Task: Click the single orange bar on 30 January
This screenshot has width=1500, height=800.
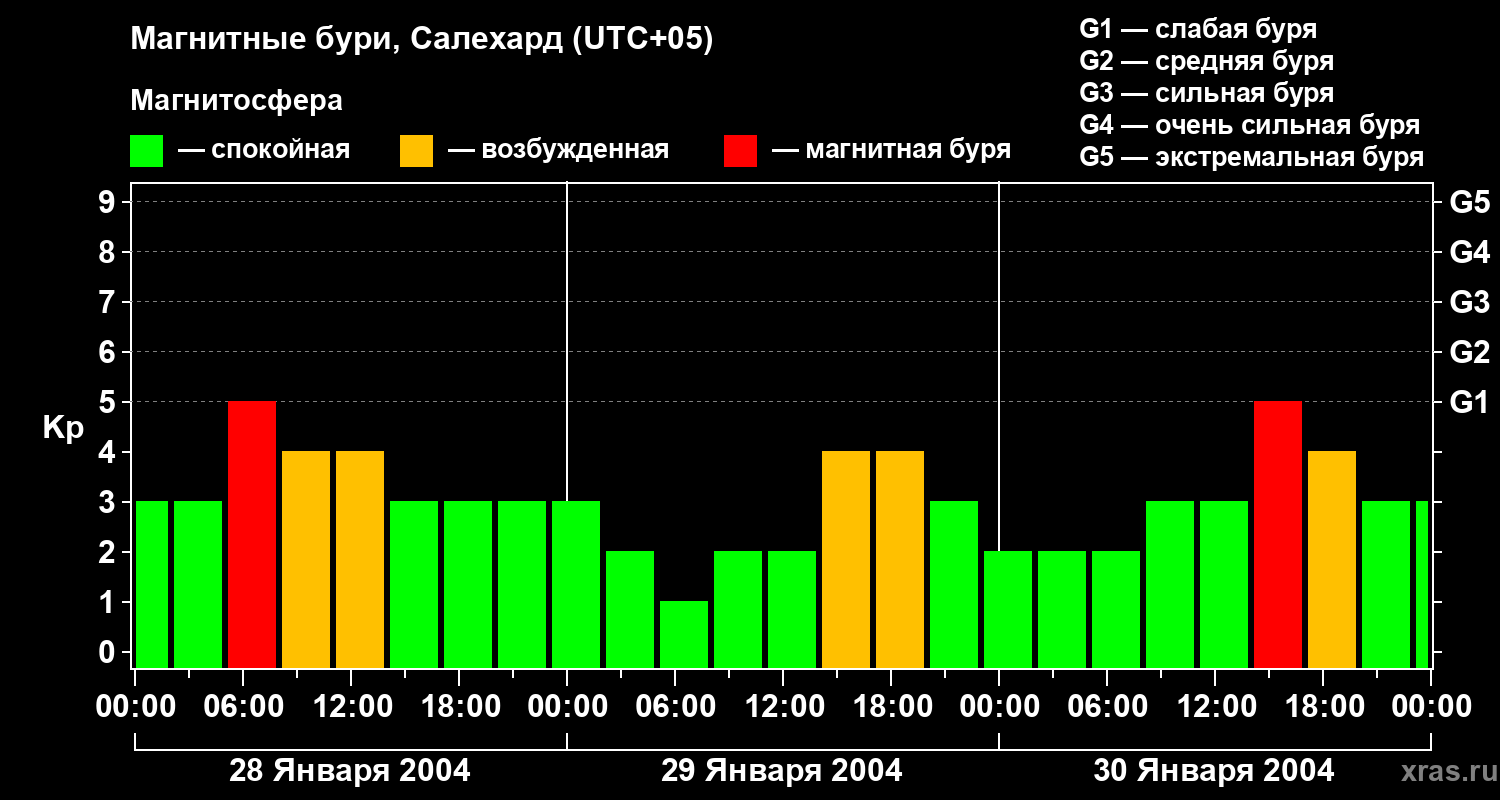Action: [1332, 559]
